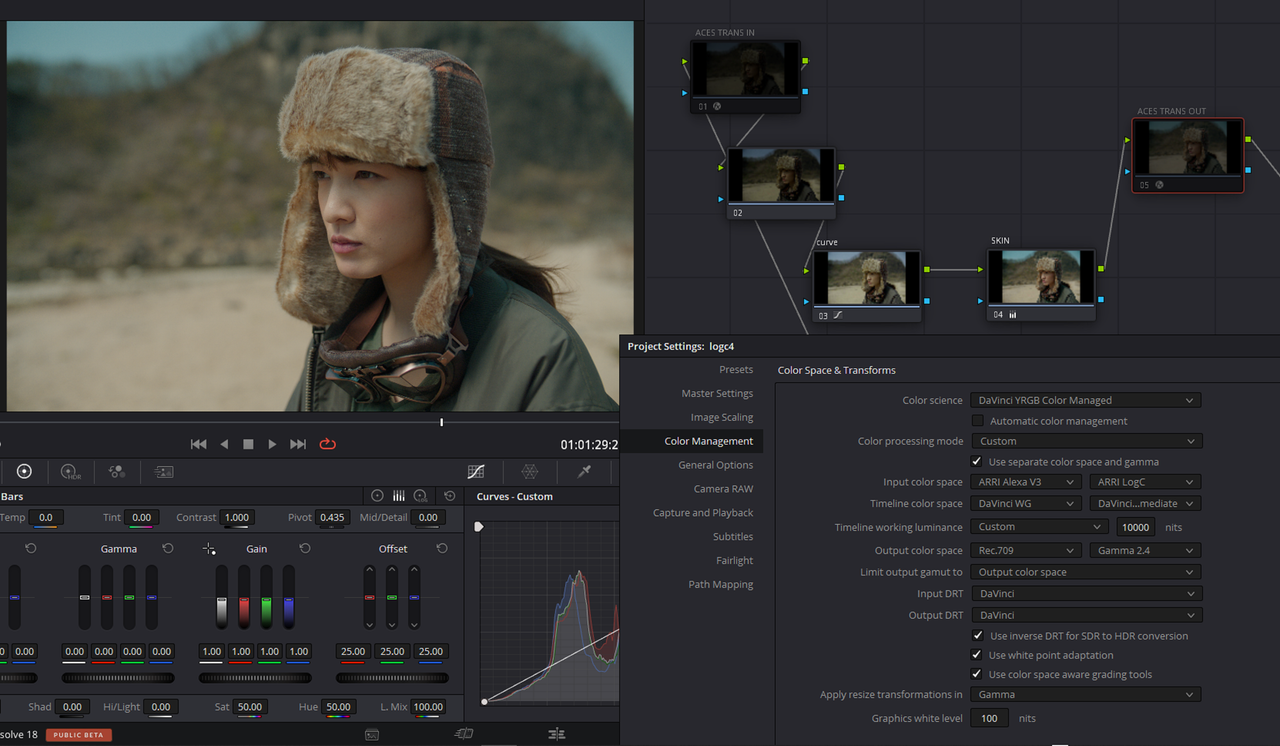Play clip in reverse
The width and height of the screenshot is (1280, 746).
coord(224,444)
